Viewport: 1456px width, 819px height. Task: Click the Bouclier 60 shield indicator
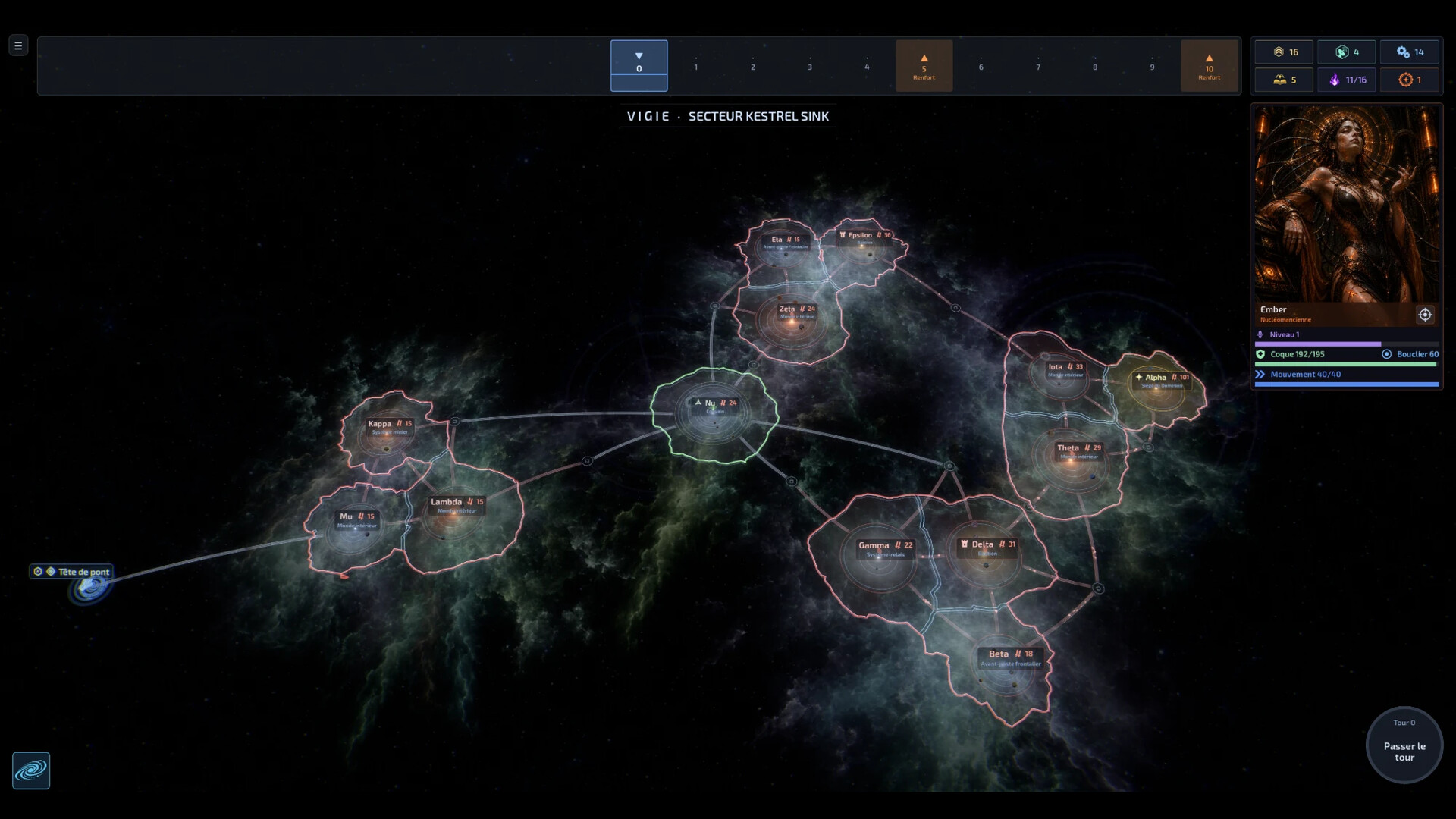click(x=1410, y=354)
